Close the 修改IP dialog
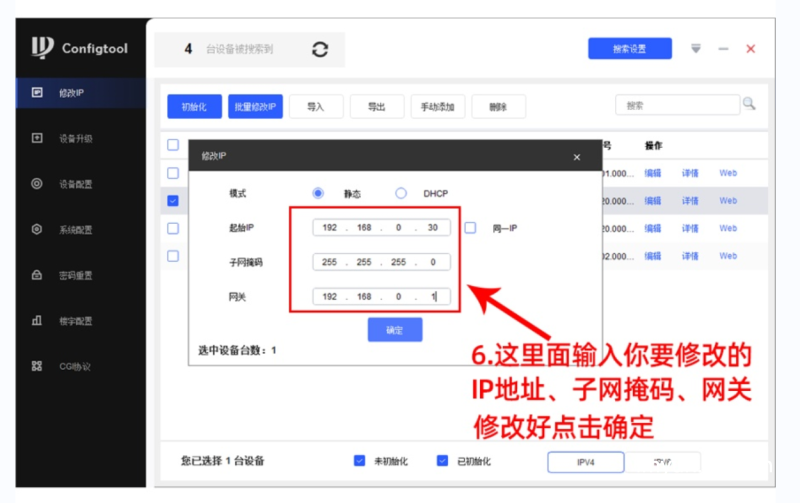Image resolution: width=800 pixels, height=503 pixels. click(x=577, y=157)
